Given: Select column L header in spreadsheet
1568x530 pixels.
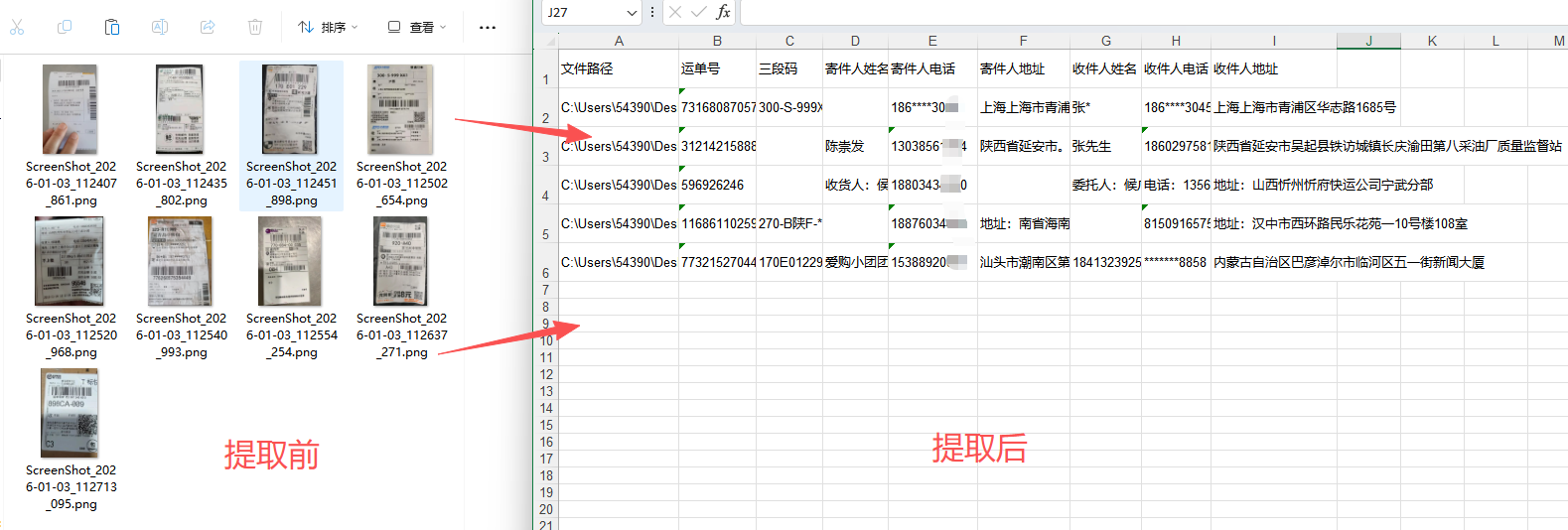Looking at the screenshot, I should click(x=1496, y=41).
